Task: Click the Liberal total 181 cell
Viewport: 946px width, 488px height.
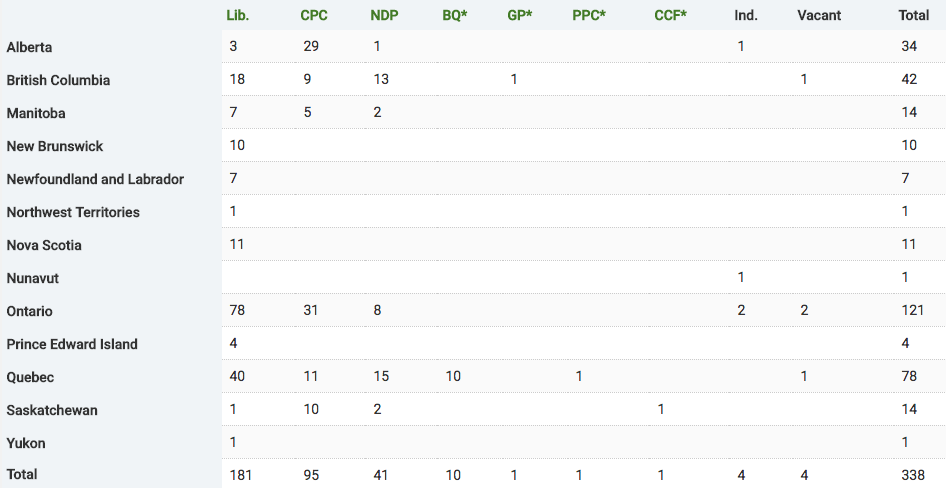Action: click(x=240, y=475)
